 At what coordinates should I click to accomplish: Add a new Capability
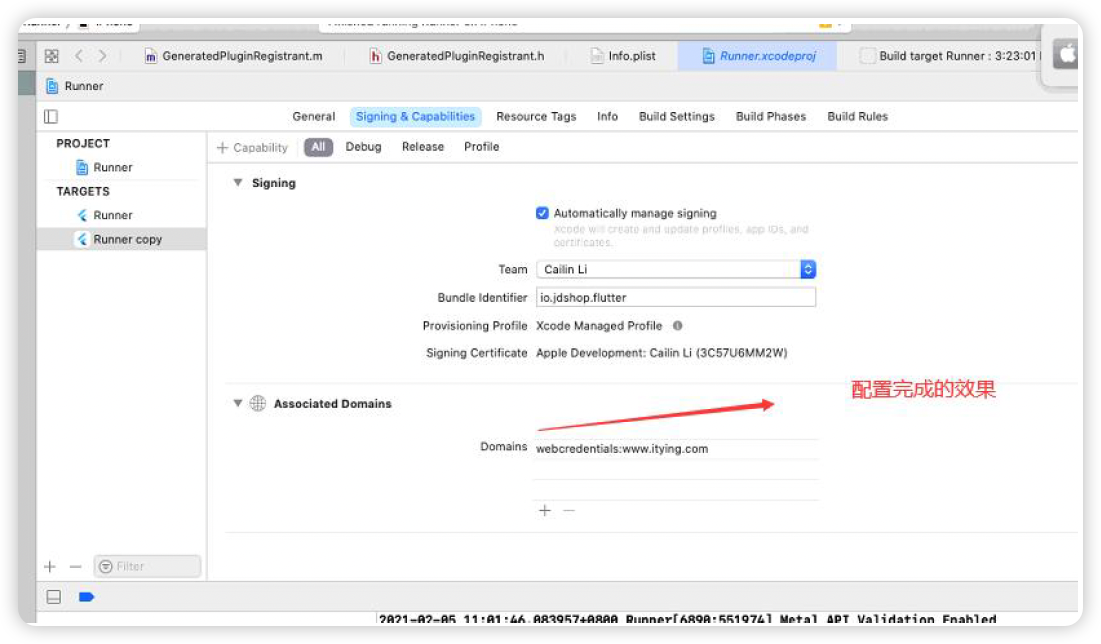[x=252, y=148]
